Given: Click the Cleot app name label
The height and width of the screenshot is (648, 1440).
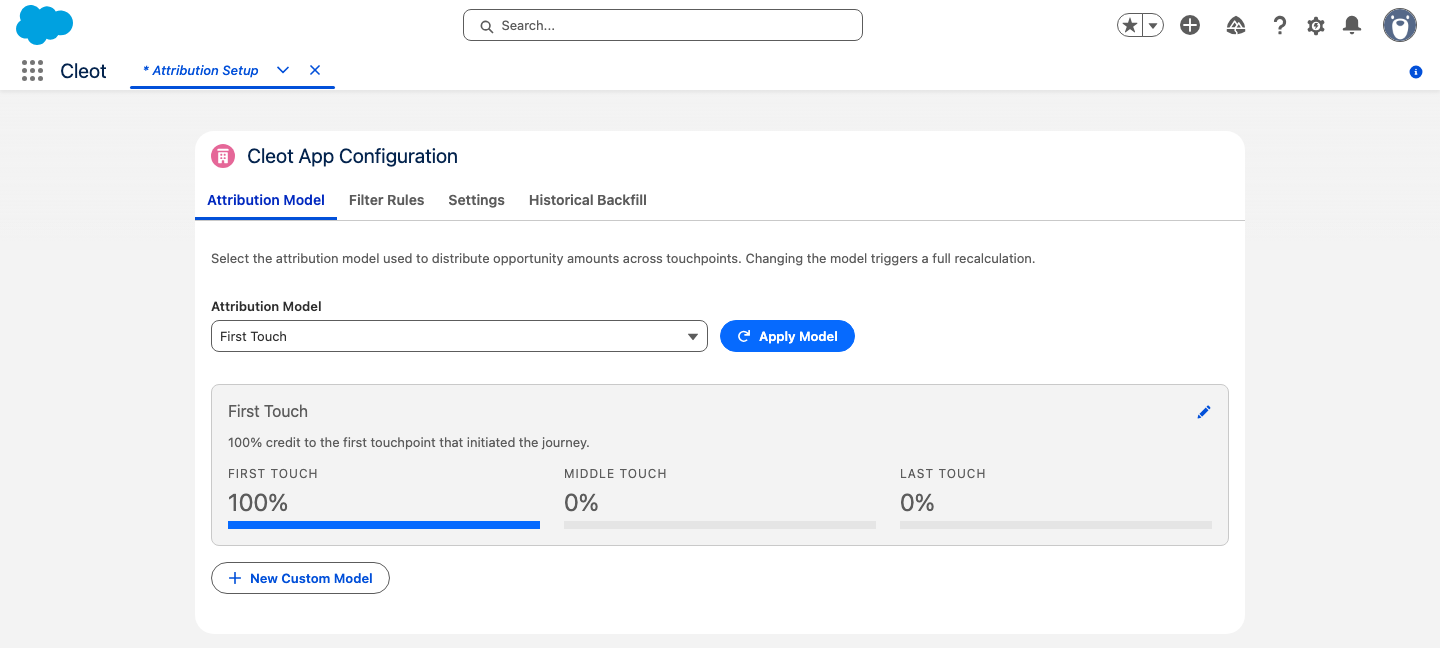Looking at the screenshot, I should click(83, 71).
